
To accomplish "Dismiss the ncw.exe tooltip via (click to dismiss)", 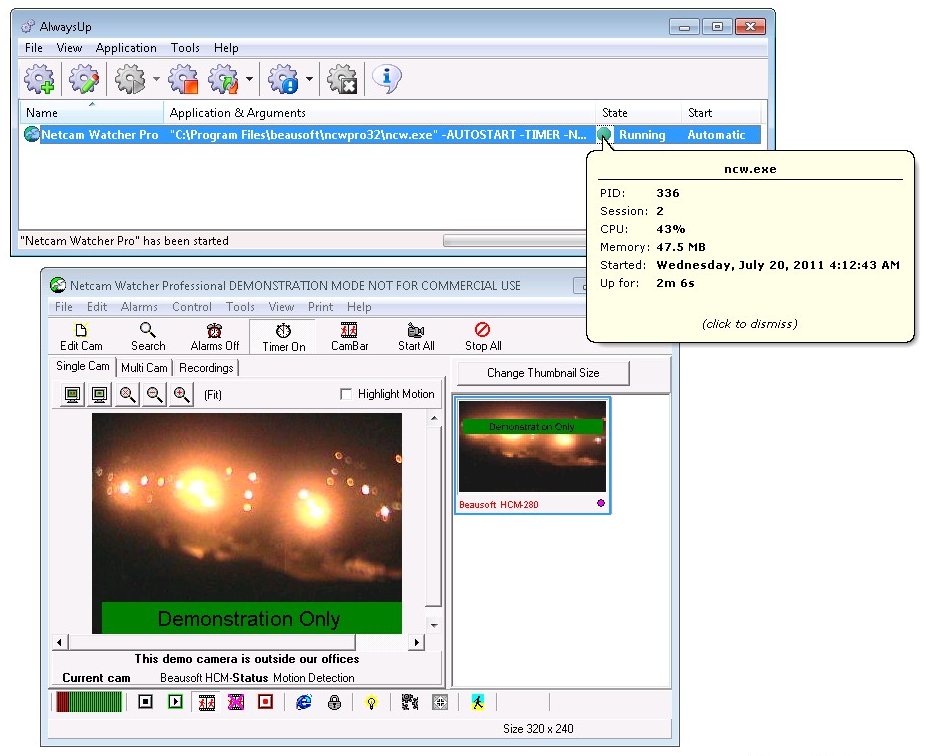I will [x=750, y=324].
